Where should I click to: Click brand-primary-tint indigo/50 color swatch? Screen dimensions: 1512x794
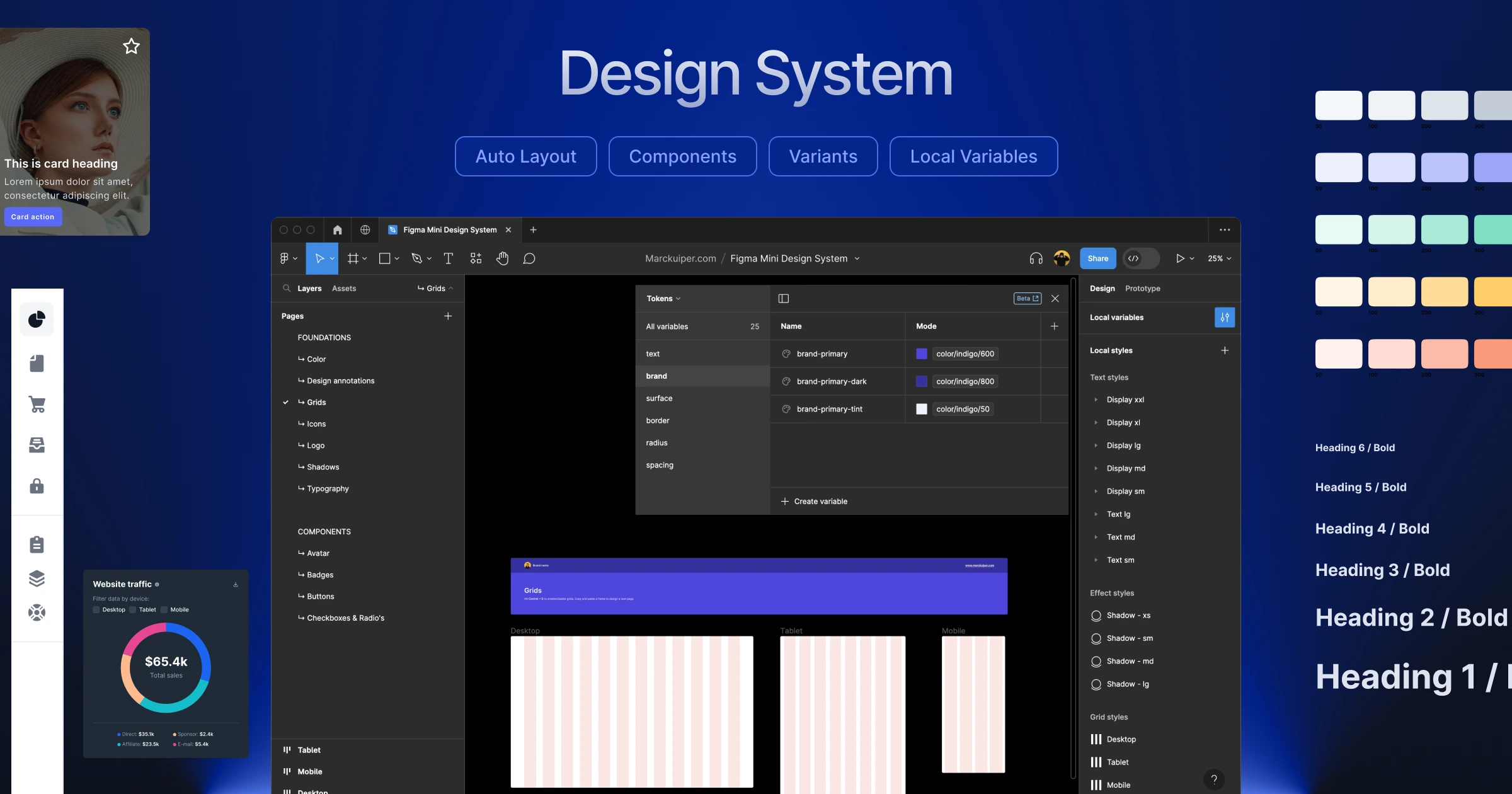(921, 410)
